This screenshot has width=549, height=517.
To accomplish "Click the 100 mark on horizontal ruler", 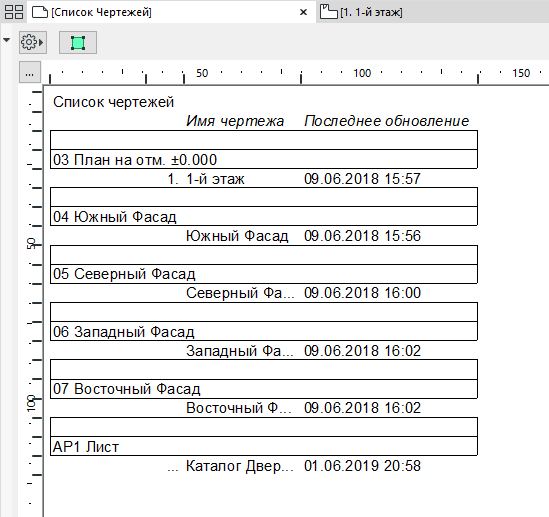I will pyautogui.click(x=362, y=73).
